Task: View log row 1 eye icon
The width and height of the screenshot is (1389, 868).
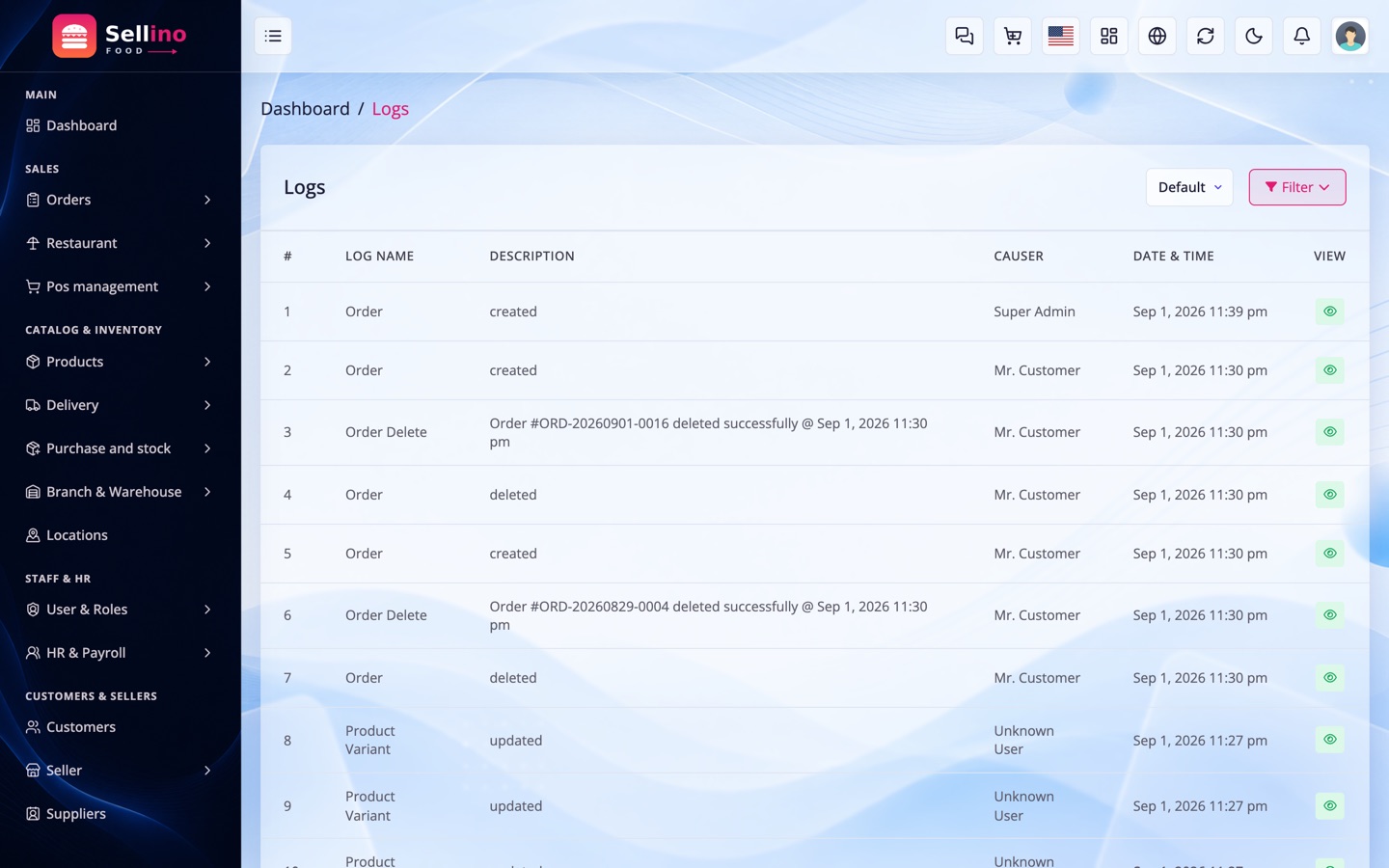Action: (x=1329, y=312)
